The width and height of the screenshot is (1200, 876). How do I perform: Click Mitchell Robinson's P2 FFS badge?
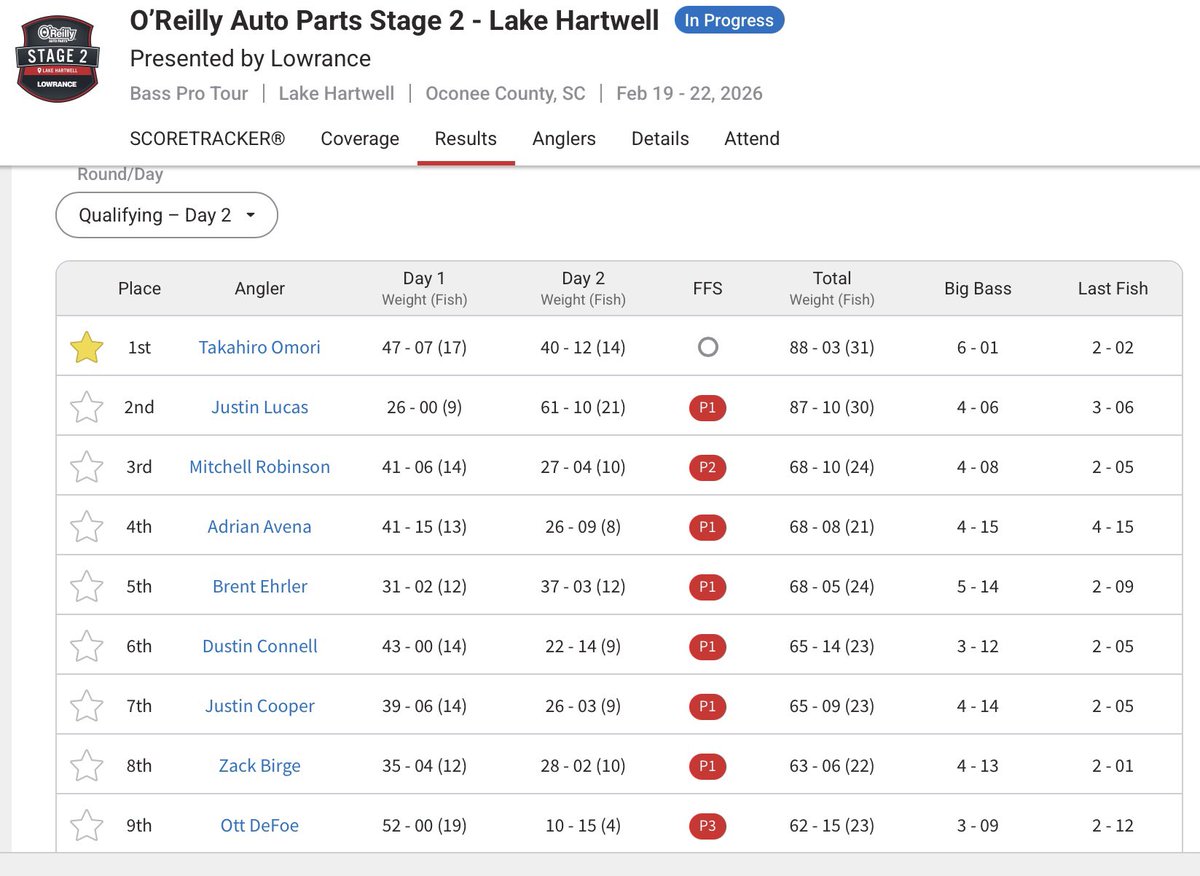[708, 467]
